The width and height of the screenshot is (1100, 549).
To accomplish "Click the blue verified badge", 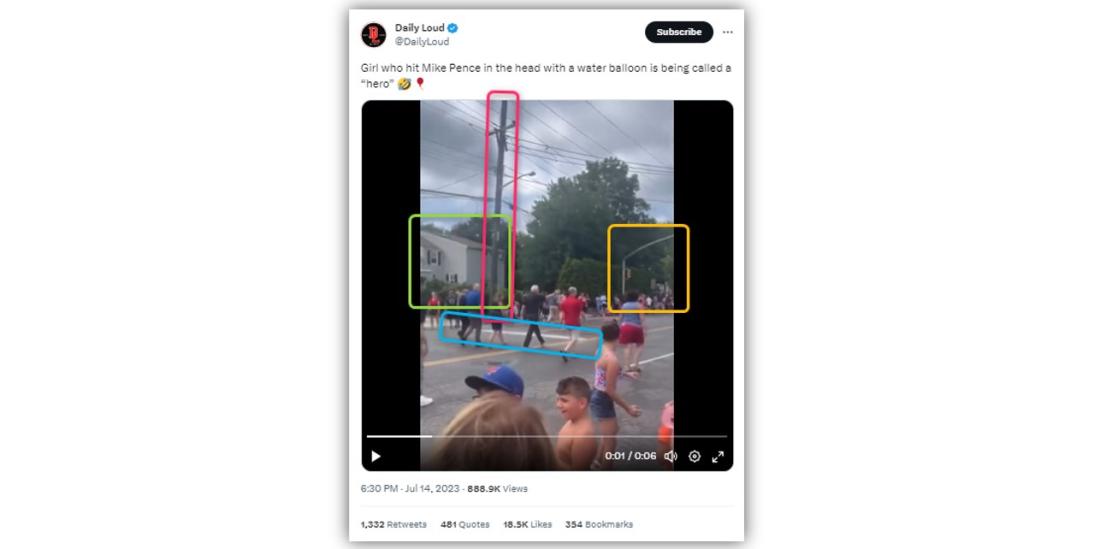I will 453,28.
